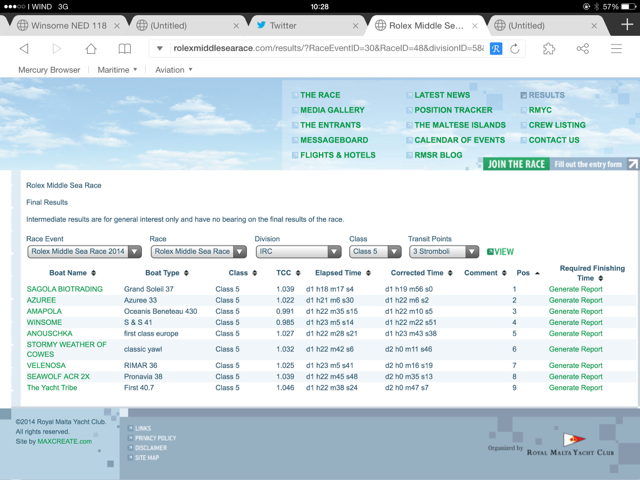Close the Winsome NED 118 tab
This screenshot has width=640, height=480.
117,26
